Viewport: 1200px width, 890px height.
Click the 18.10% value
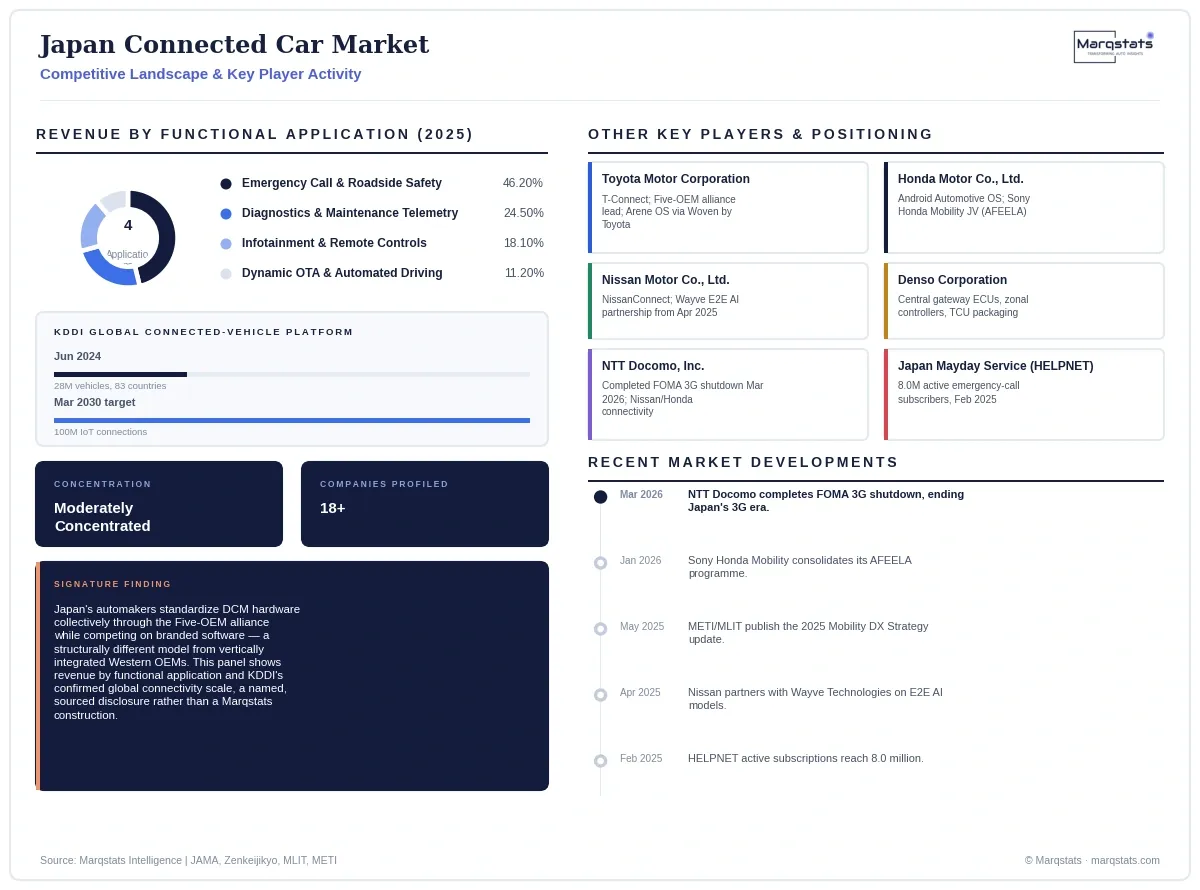pos(524,243)
